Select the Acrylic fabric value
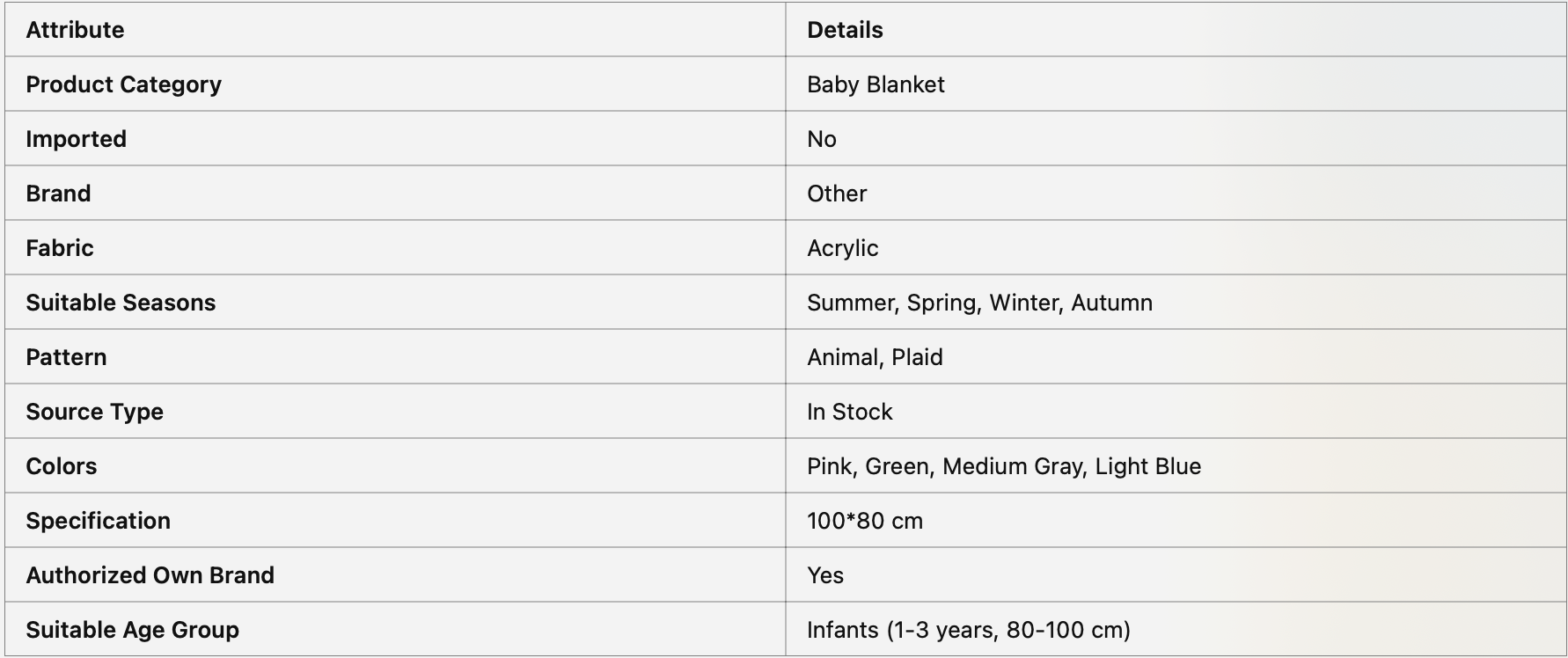The width and height of the screenshot is (1568, 658). [842, 248]
